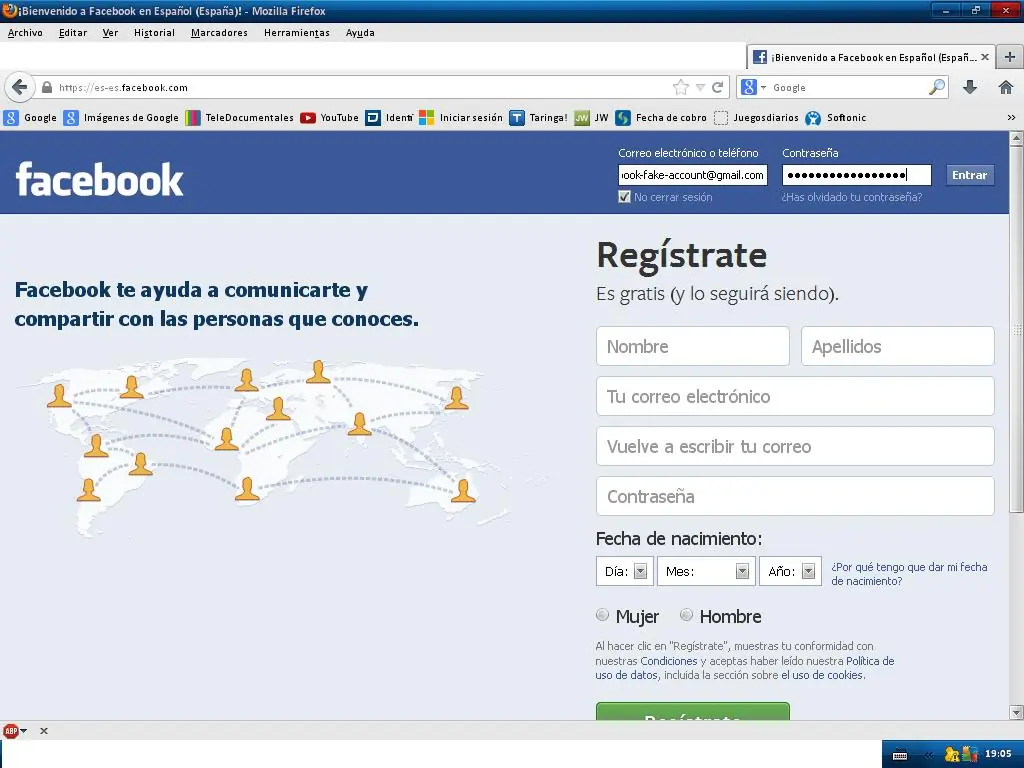This screenshot has width=1024, height=768.
Task: Open the Softonic bookmark
Action: 836,118
